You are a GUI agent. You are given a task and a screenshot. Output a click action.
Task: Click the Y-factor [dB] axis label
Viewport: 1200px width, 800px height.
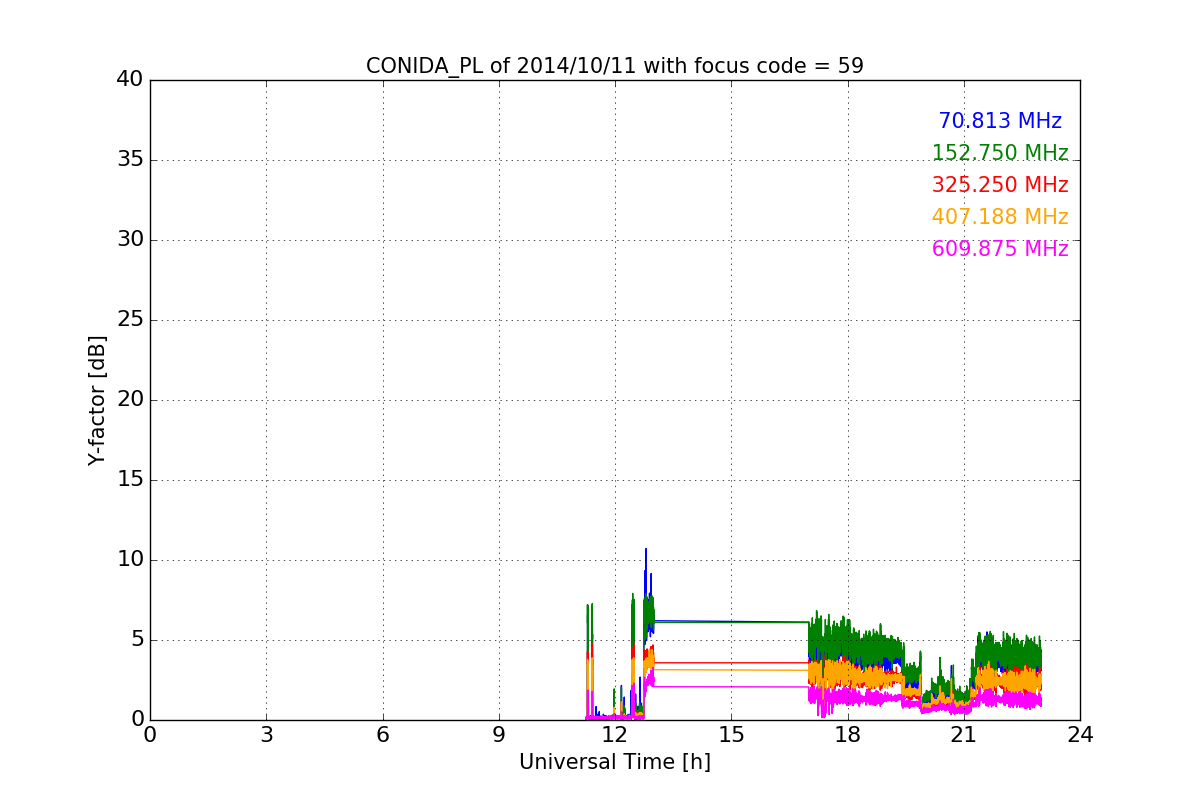point(97,400)
